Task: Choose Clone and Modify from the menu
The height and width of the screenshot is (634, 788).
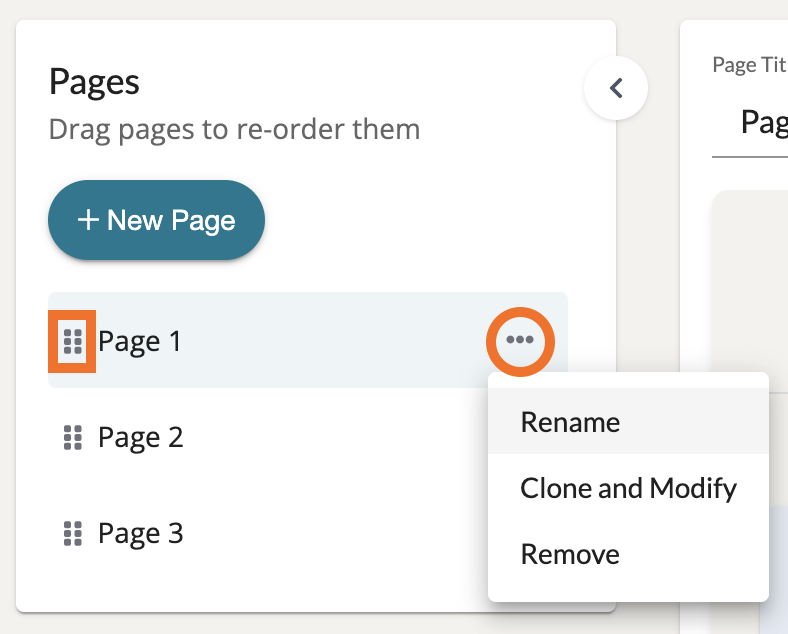Action: click(x=628, y=488)
